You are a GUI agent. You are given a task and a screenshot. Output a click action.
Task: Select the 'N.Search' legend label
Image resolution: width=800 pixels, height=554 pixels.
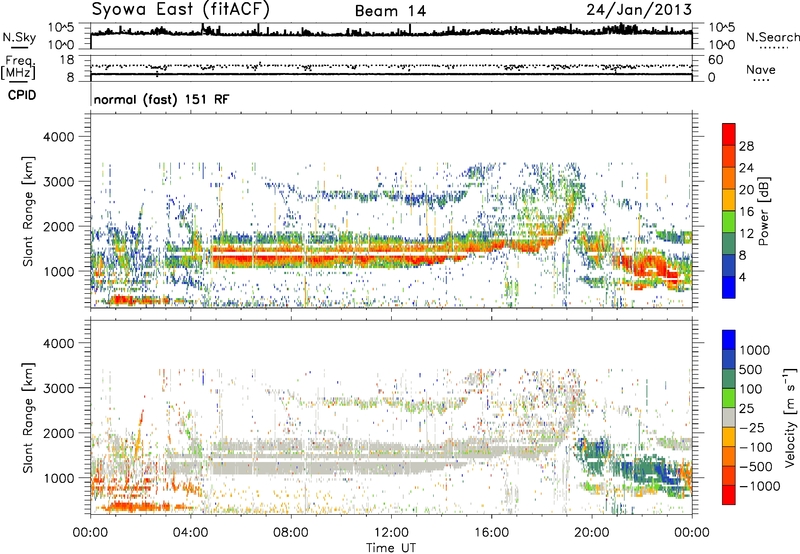[x=772, y=37]
